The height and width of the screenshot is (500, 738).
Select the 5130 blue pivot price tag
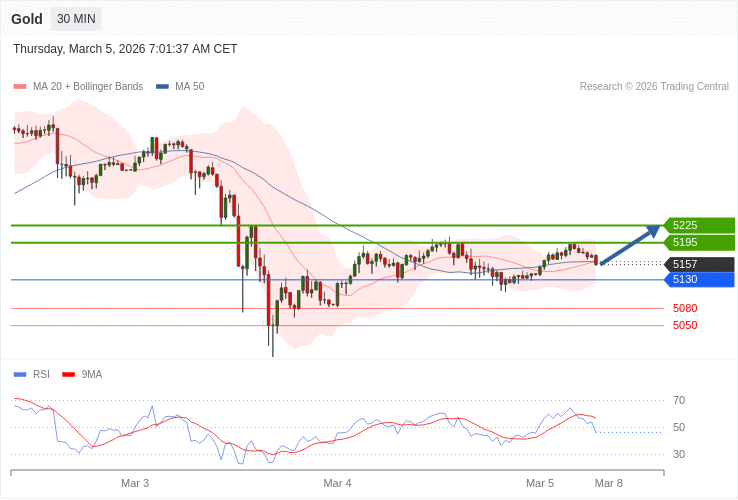click(x=699, y=280)
